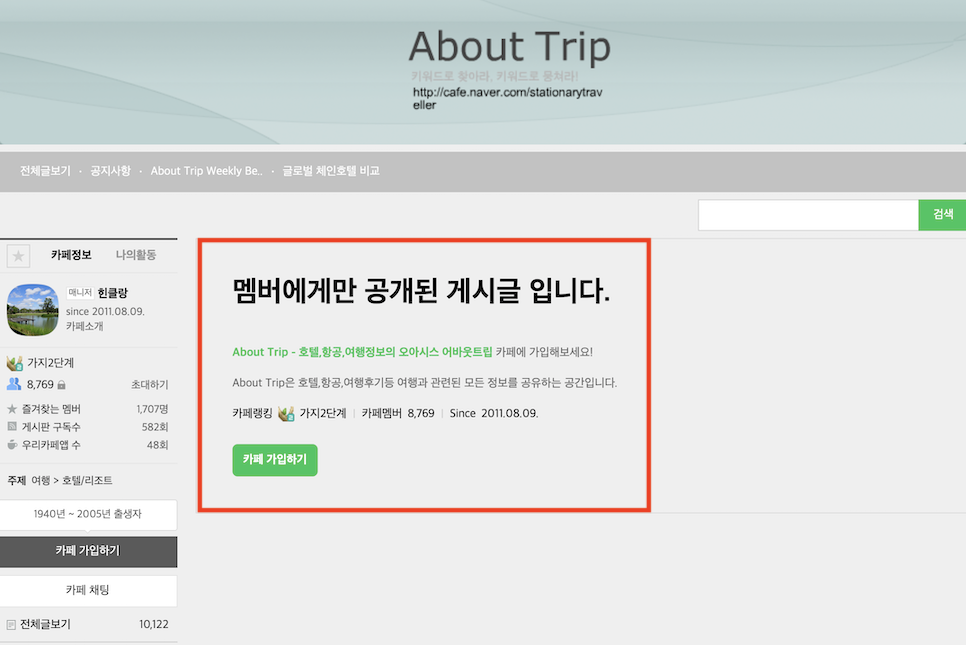Select the 카페정보 tab

[71, 254]
